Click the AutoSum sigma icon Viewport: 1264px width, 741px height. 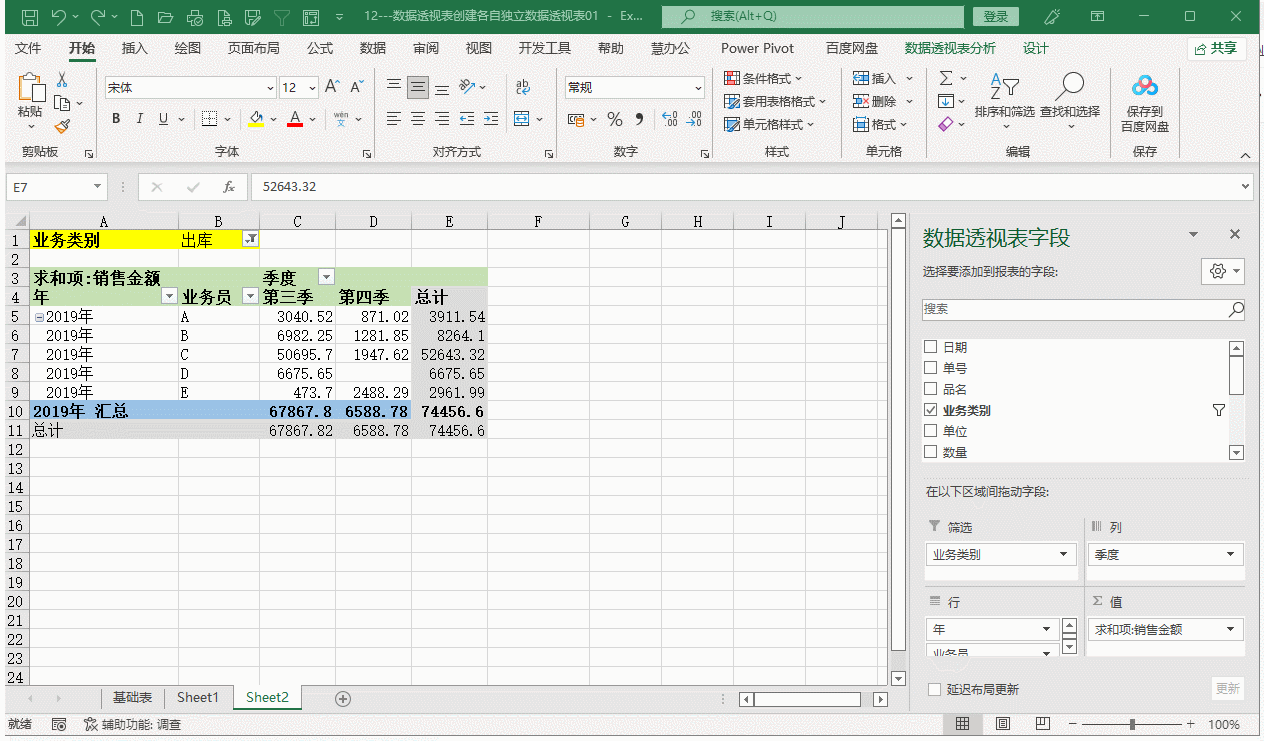tap(945, 78)
